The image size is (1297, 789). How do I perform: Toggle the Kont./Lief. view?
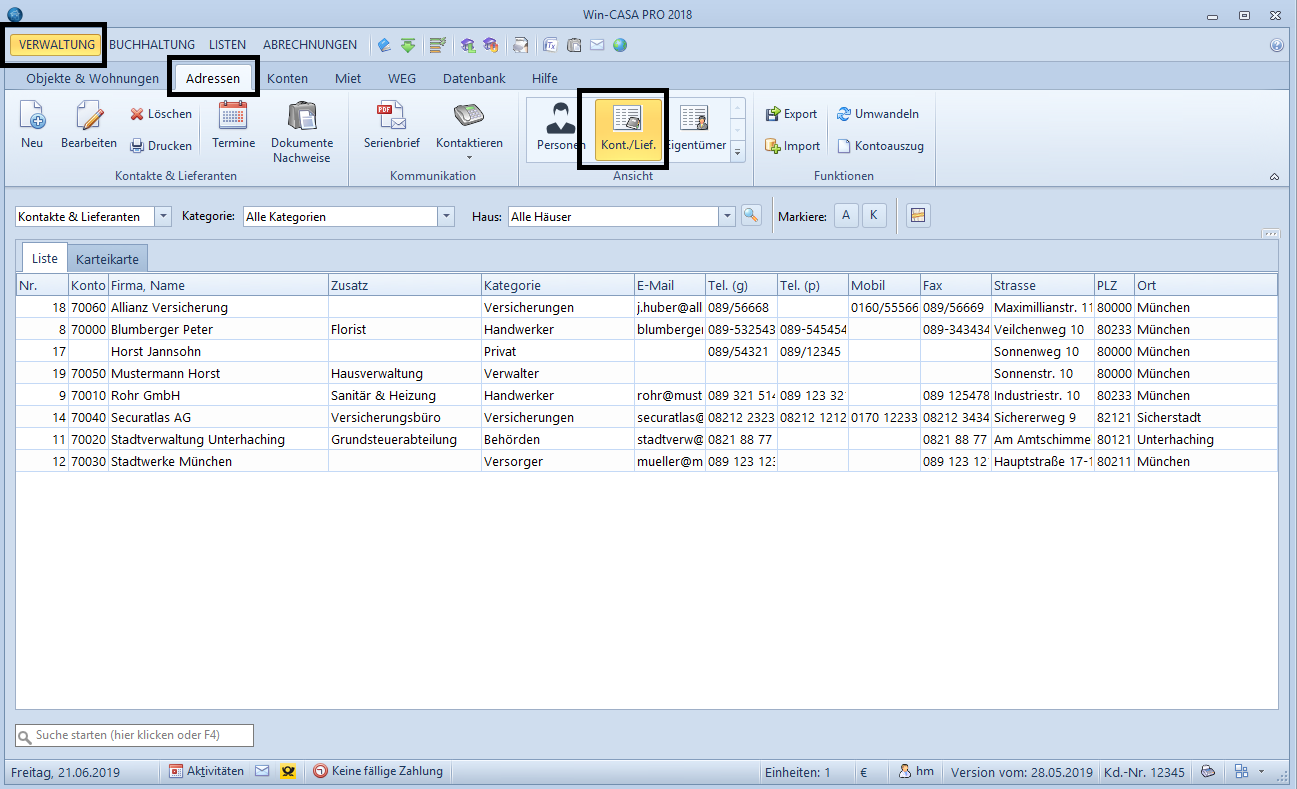(x=628, y=129)
